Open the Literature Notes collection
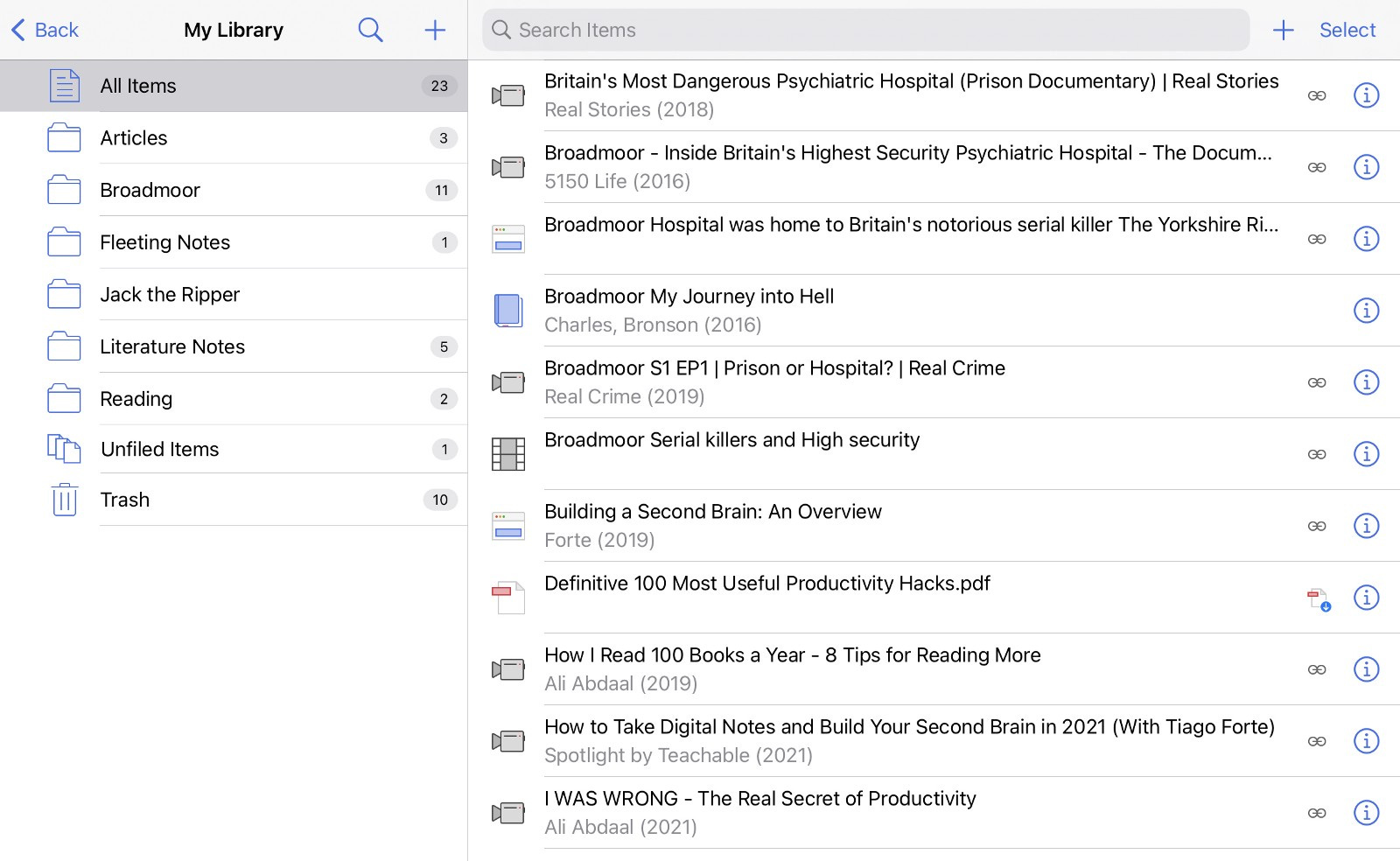This screenshot has height=861, width=1400. coord(234,346)
